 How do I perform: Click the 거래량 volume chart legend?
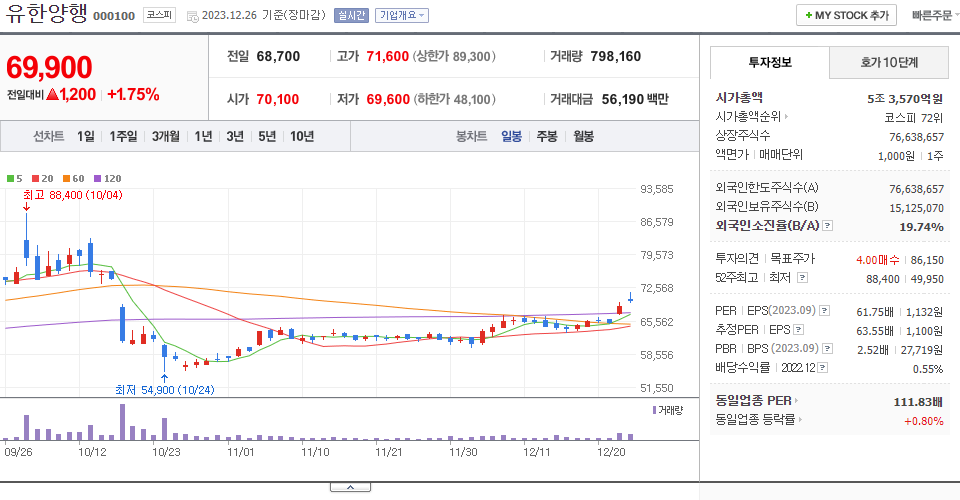(667, 410)
